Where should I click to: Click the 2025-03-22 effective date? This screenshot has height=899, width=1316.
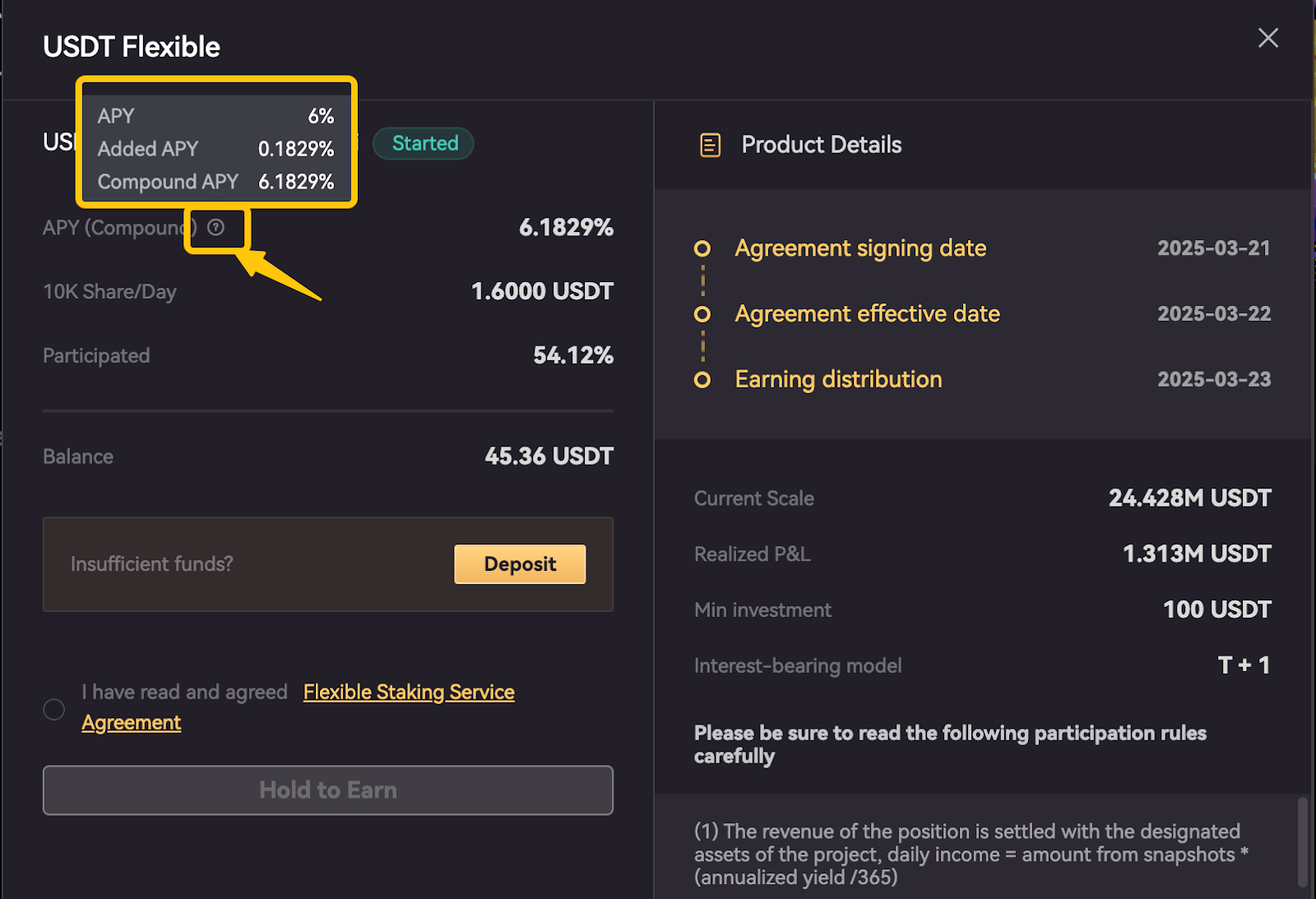coord(1214,314)
